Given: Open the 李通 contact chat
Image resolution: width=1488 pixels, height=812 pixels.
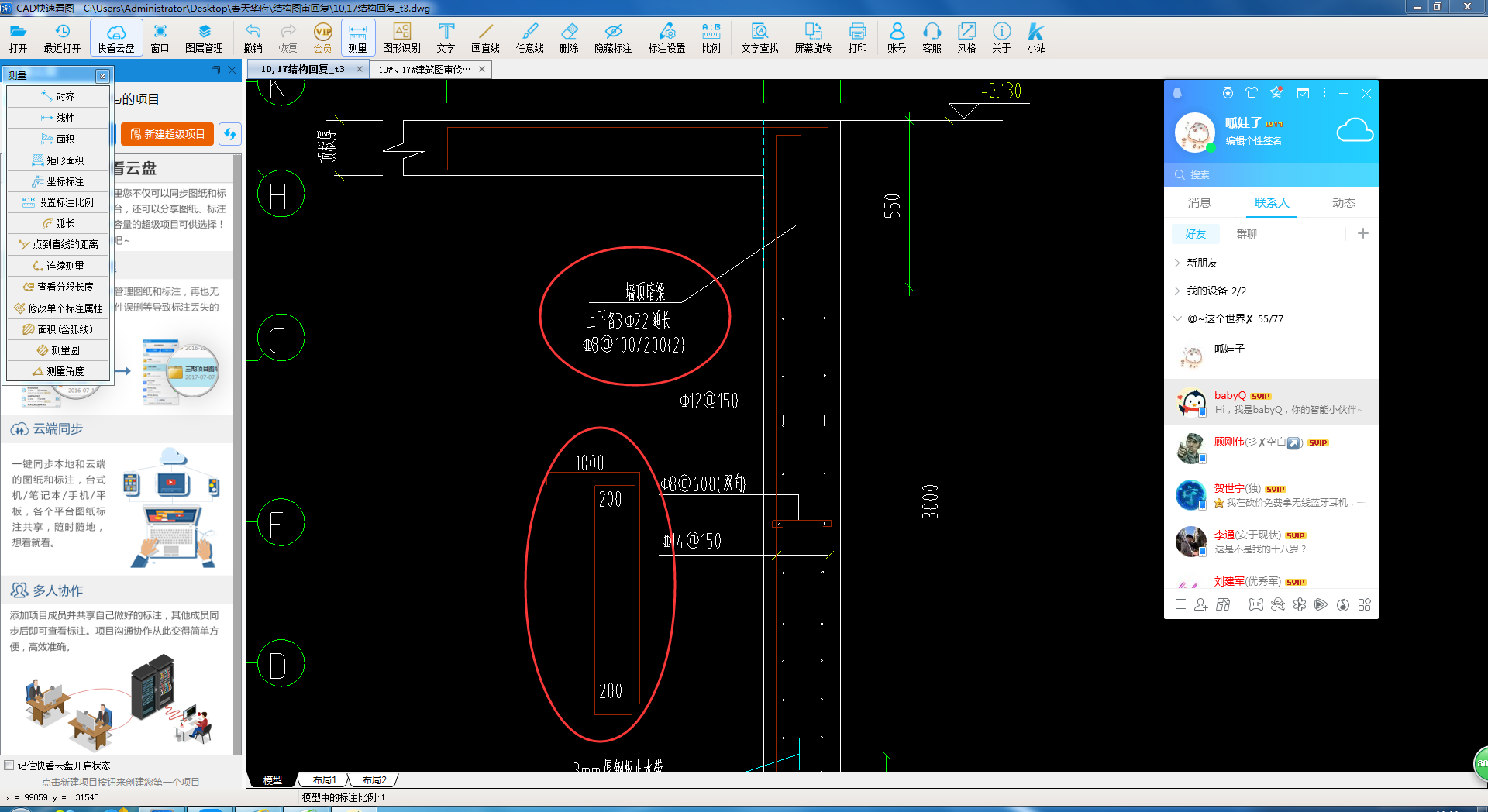Looking at the screenshot, I should [1271, 542].
